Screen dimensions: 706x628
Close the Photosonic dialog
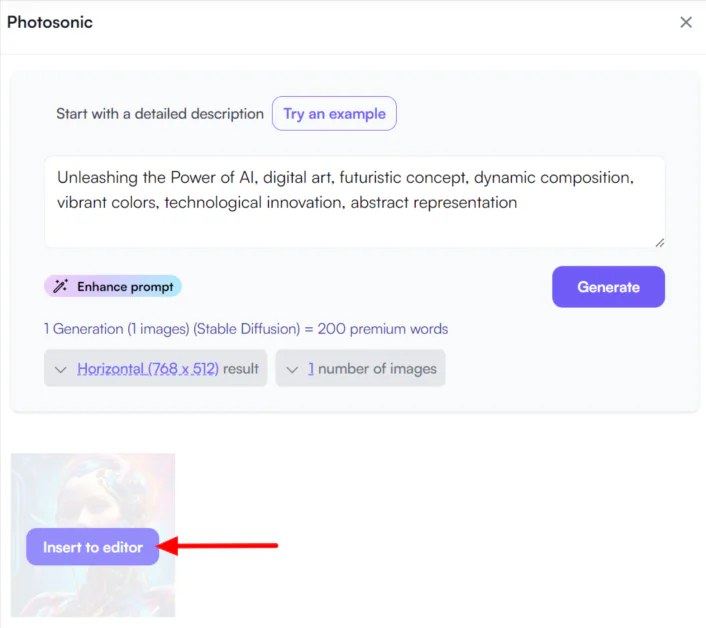click(686, 22)
